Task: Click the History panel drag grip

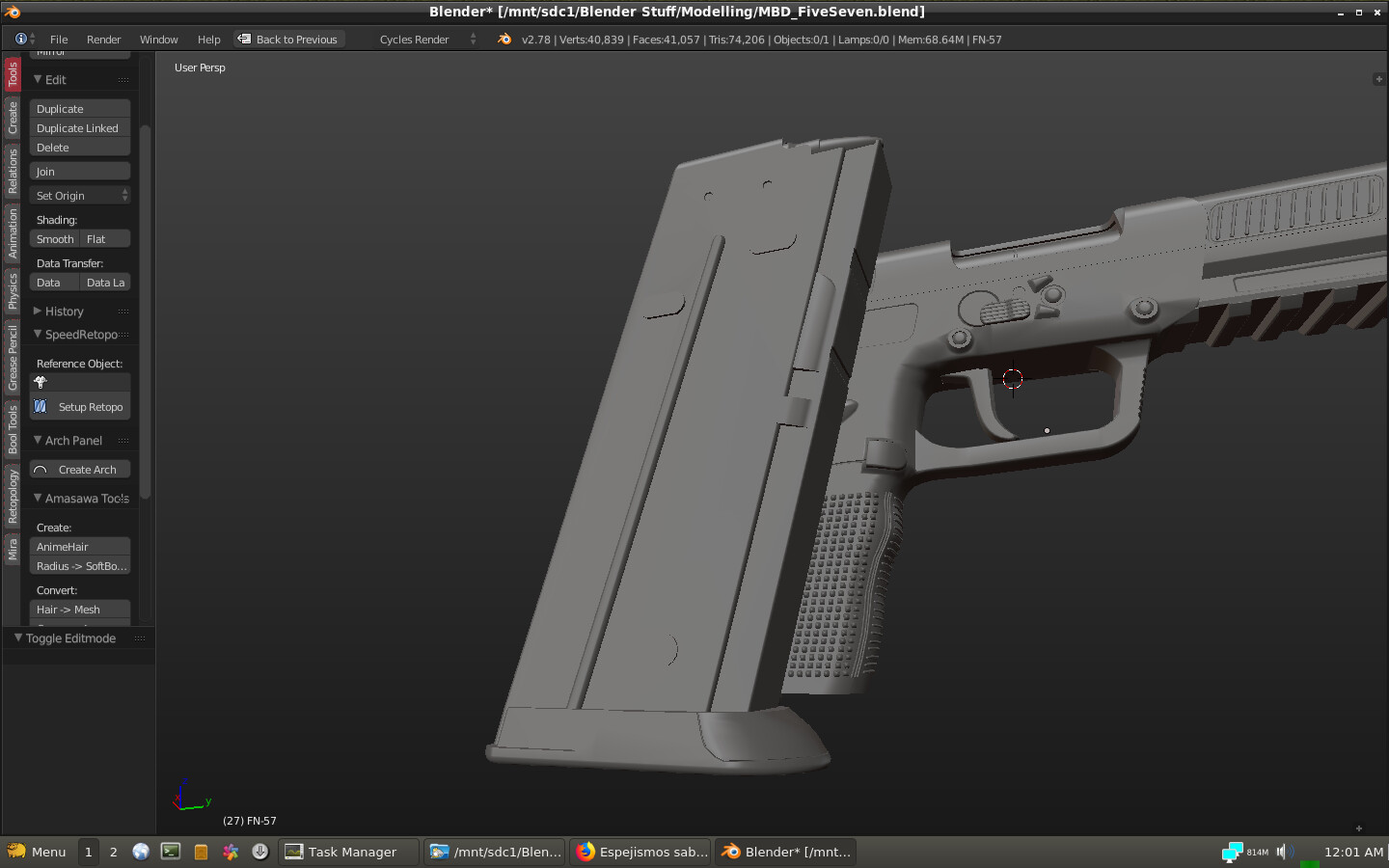Action: (x=123, y=312)
